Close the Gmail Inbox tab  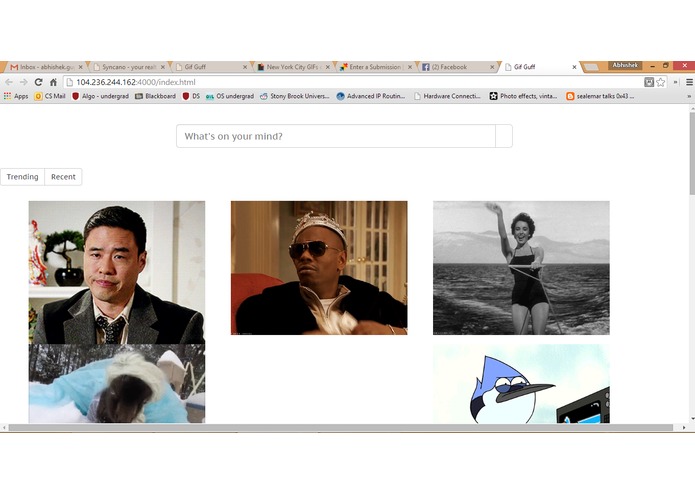pyautogui.click(x=81, y=67)
